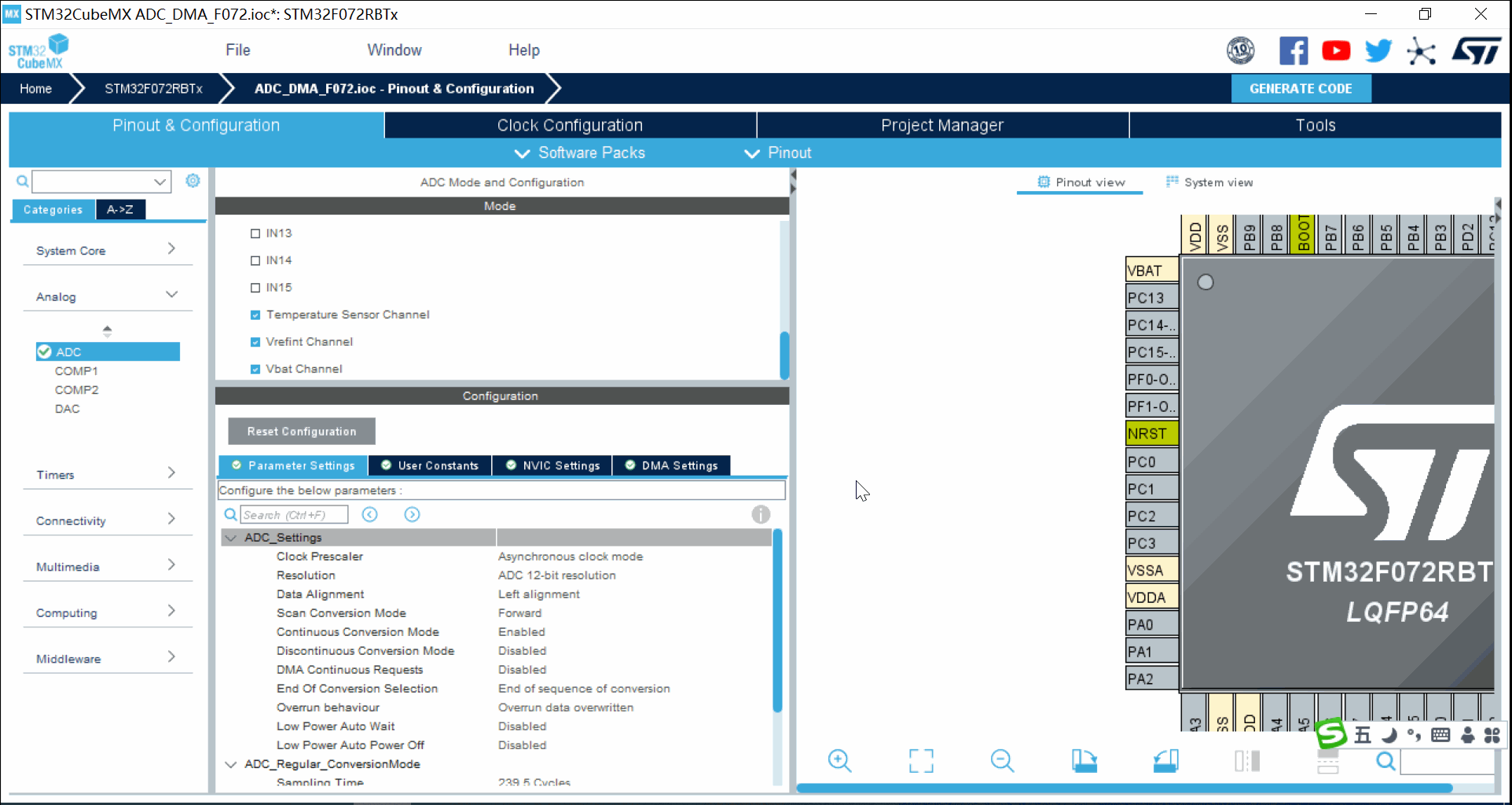This screenshot has width=1512, height=805.
Task: Click the Sogou input method icon
Action: [1331, 734]
